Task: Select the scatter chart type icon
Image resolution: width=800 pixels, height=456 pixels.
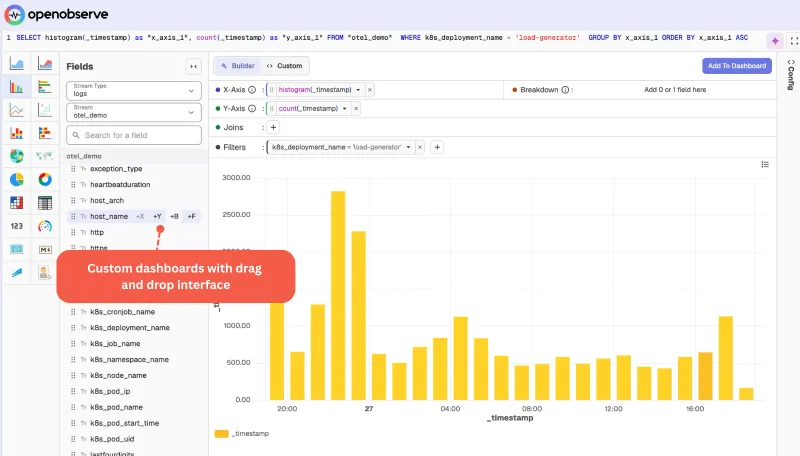Action: coord(45,110)
